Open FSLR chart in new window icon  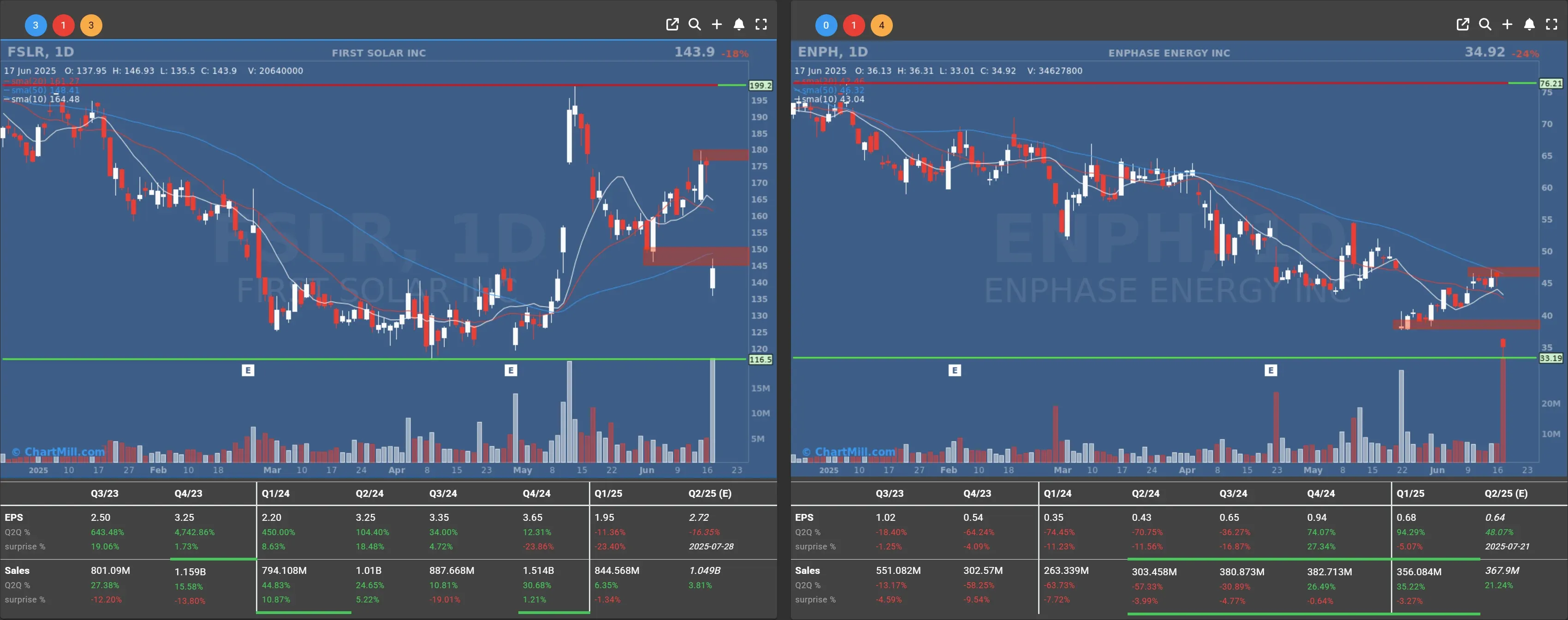(672, 24)
